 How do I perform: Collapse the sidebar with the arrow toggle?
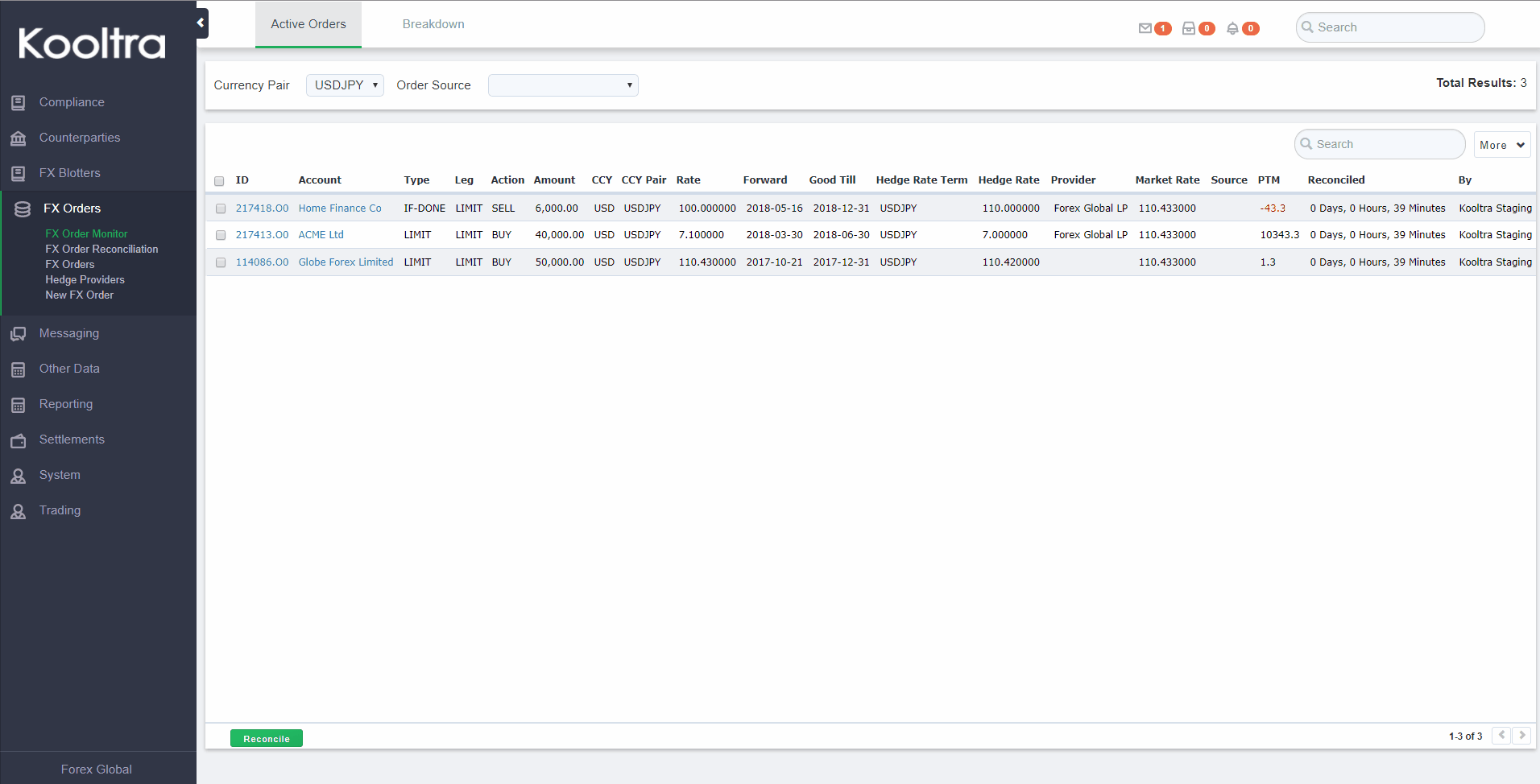[x=201, y=23]
